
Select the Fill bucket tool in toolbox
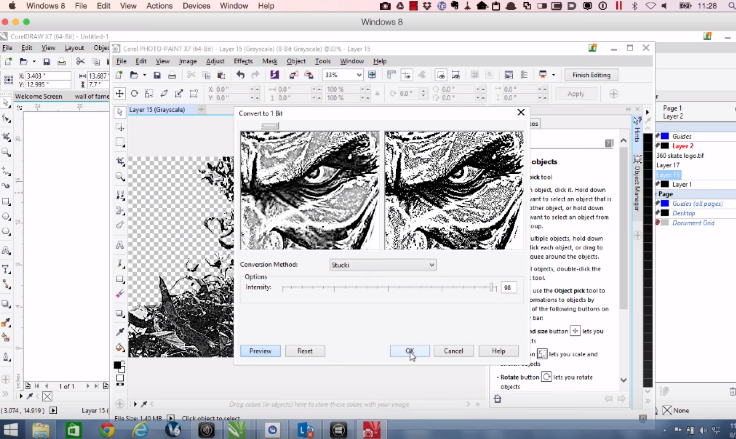120,347
